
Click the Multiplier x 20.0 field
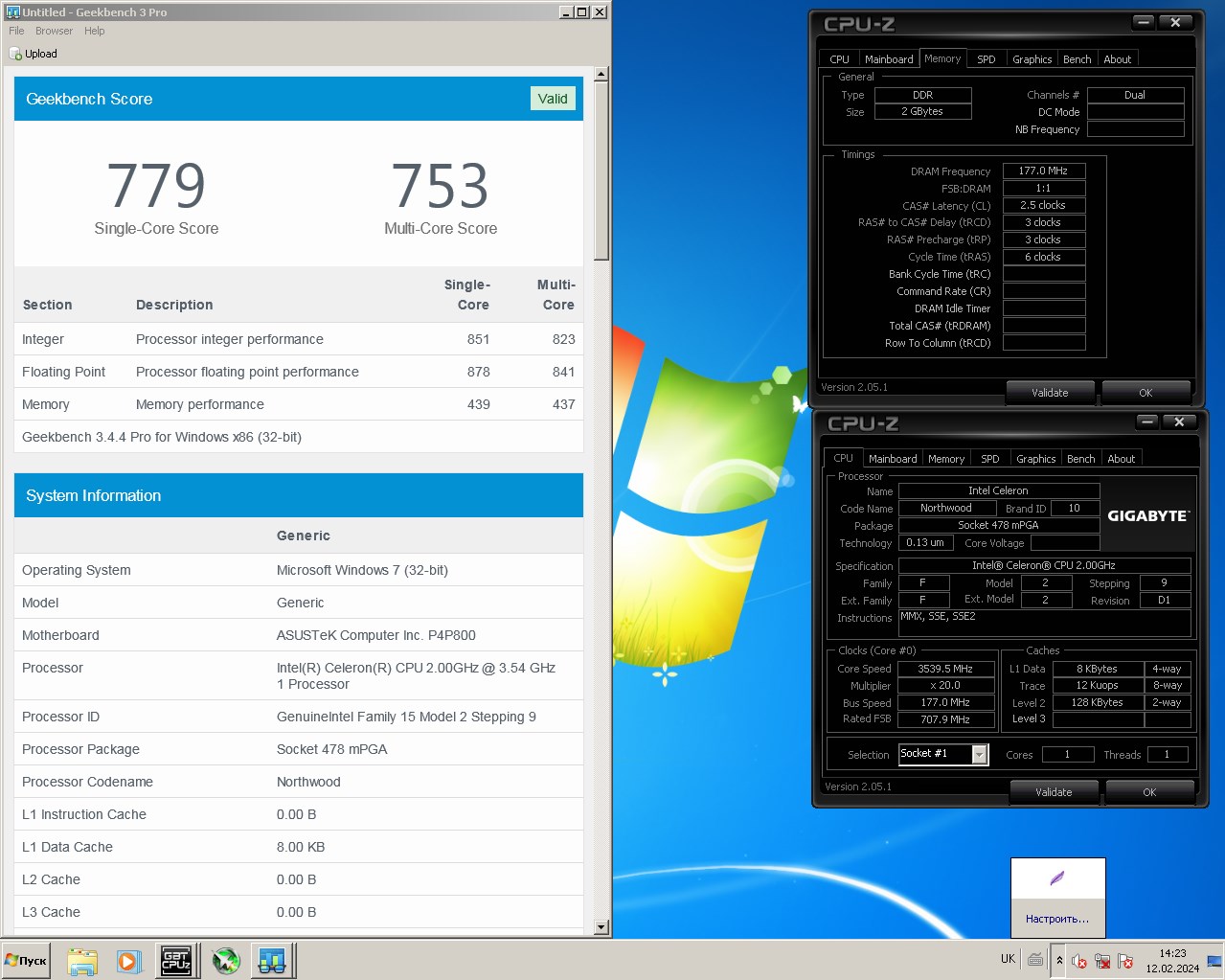pyautogui.click(x=945, y=686)
